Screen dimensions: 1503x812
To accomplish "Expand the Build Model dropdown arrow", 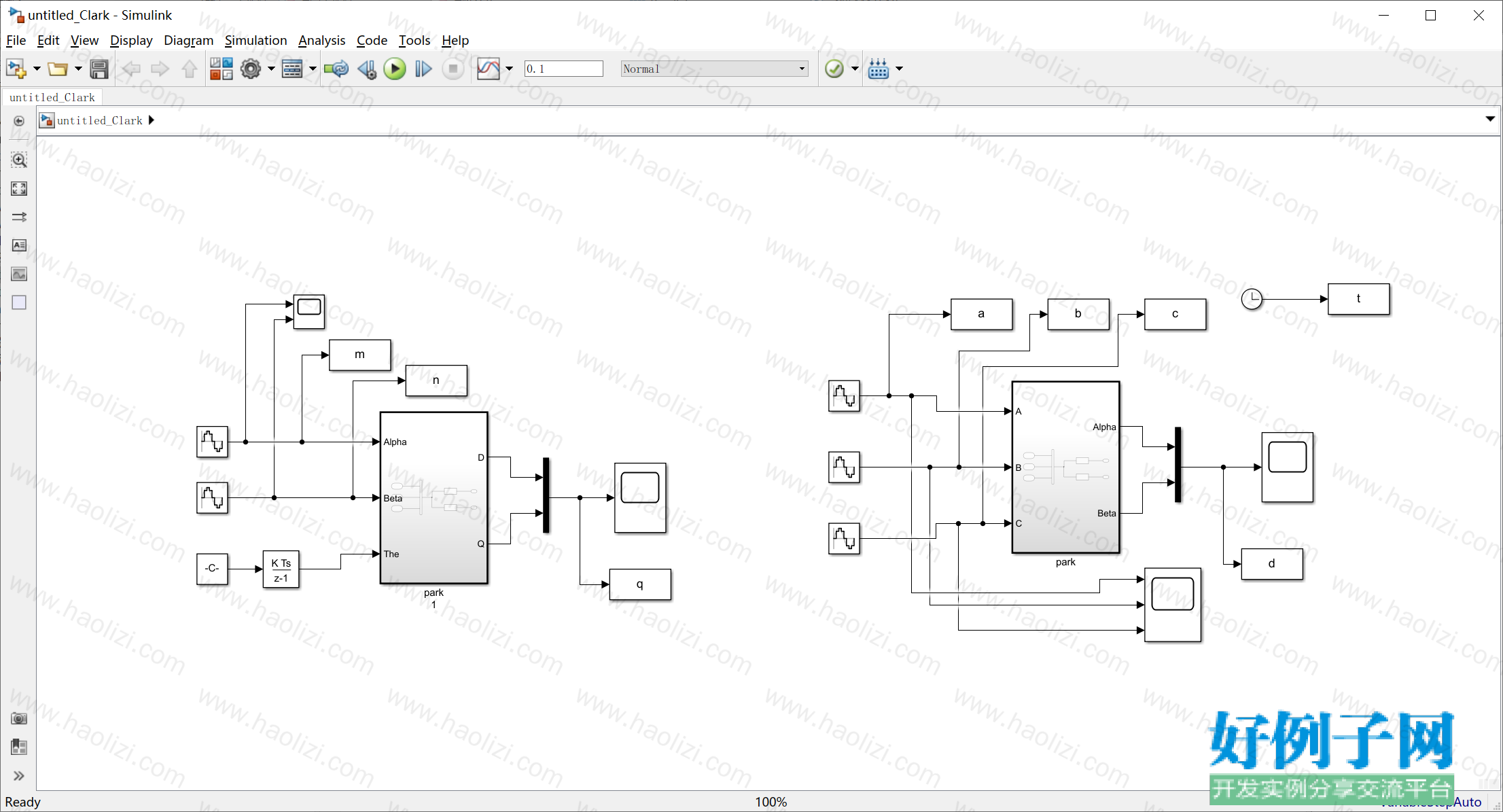I will pyautogui.click(x=899, y=69).
